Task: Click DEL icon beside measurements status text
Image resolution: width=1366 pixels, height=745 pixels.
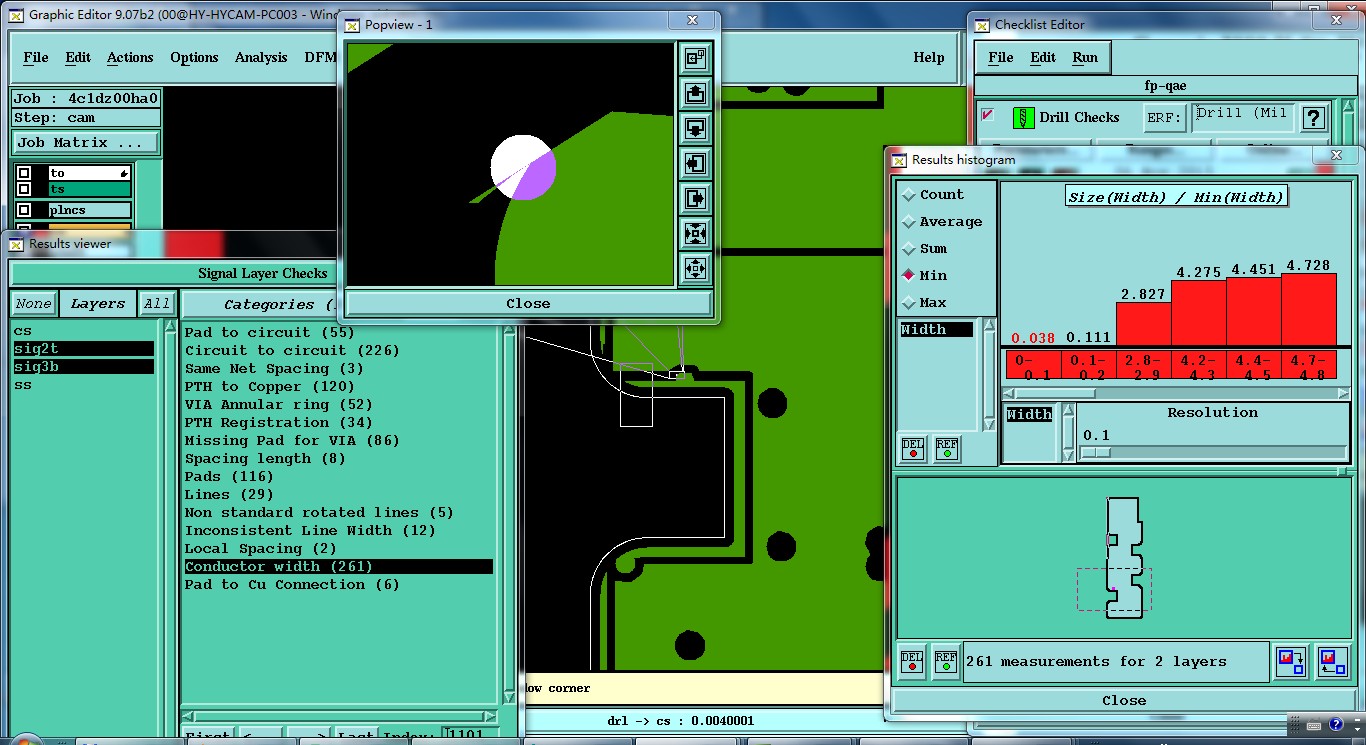Action: [x=911, y=662]
